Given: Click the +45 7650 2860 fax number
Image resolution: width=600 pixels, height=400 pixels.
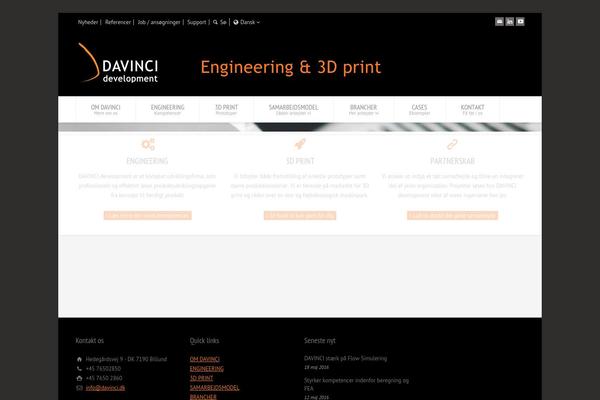Looking at the screenshot, I should click(x=104, y=378).
